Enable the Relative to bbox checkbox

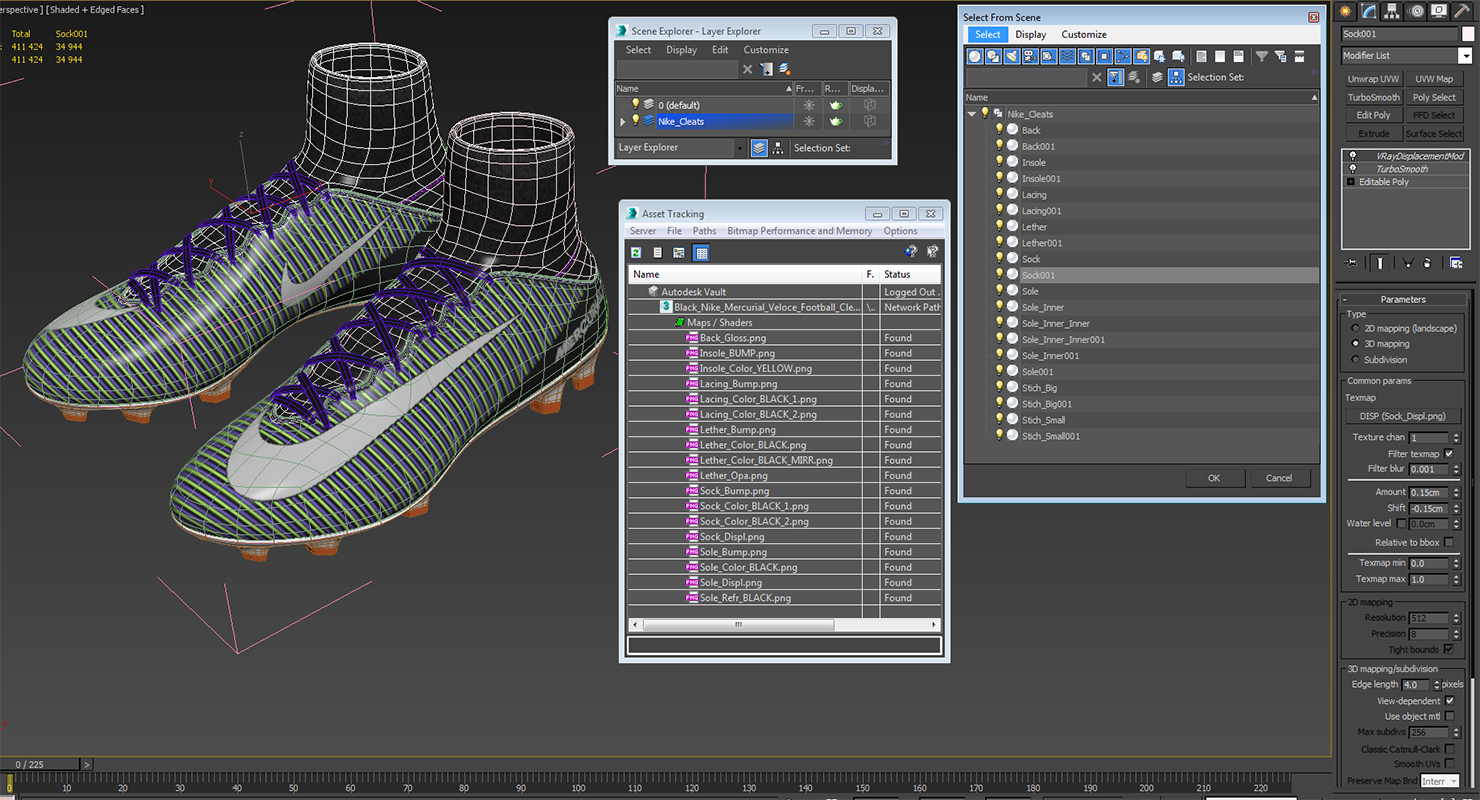coord(1448,542)
